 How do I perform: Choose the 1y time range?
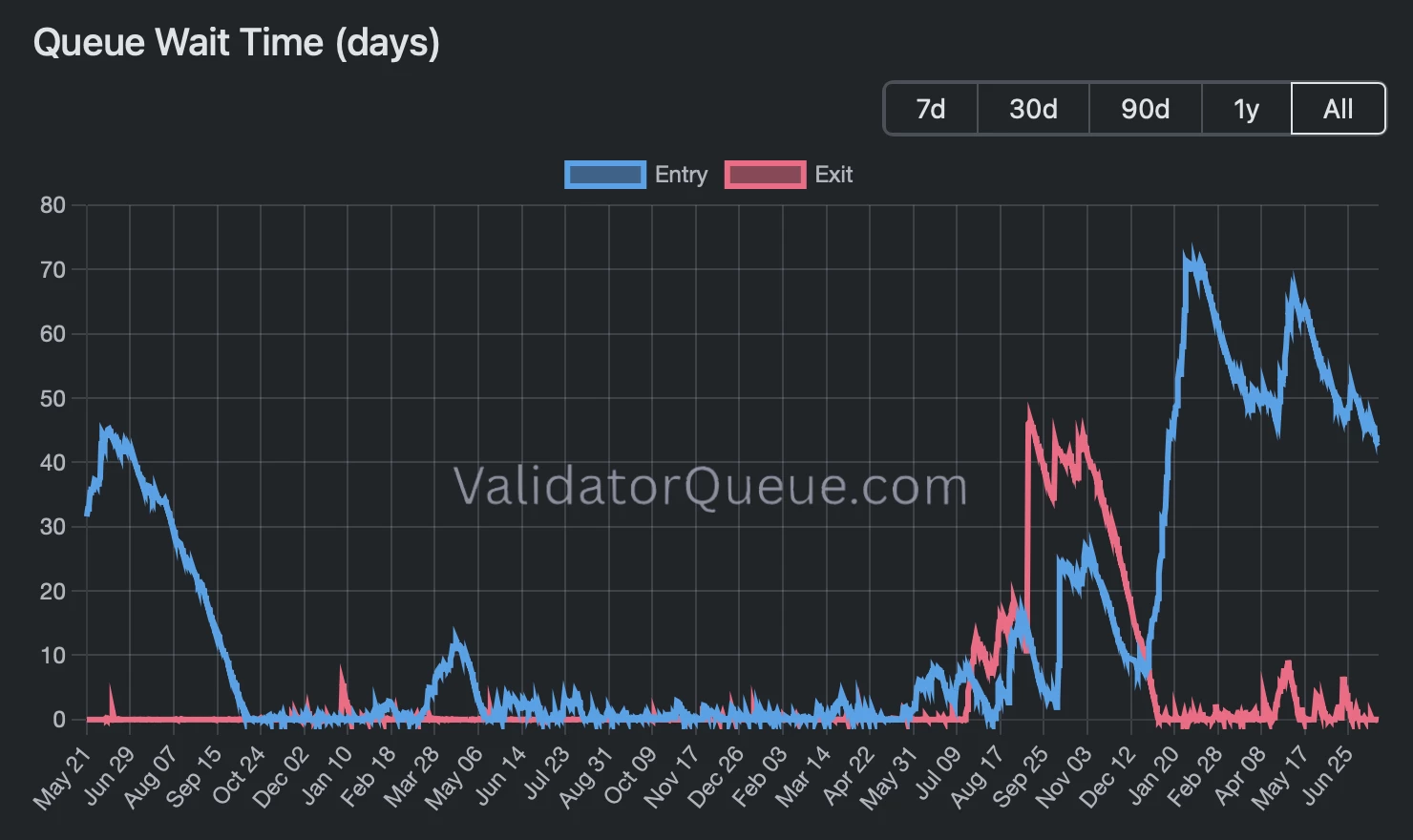(1246, 109)
